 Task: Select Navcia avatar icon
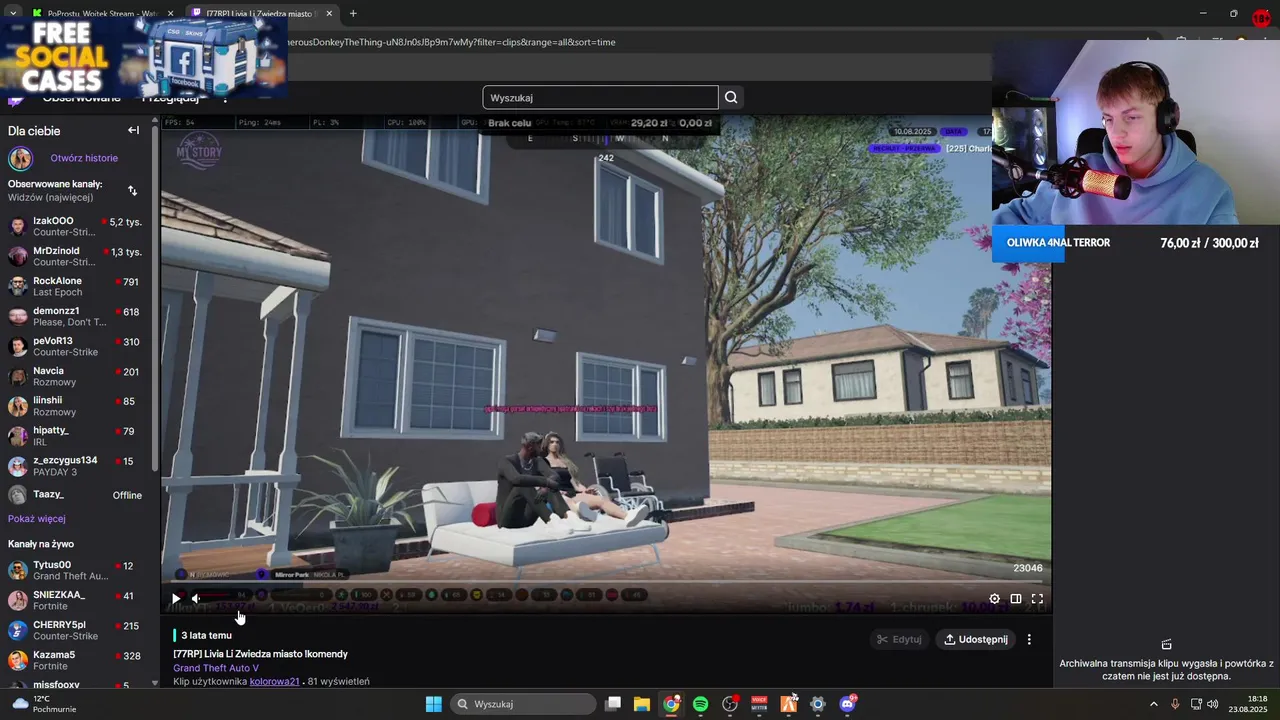click(18, 376)
